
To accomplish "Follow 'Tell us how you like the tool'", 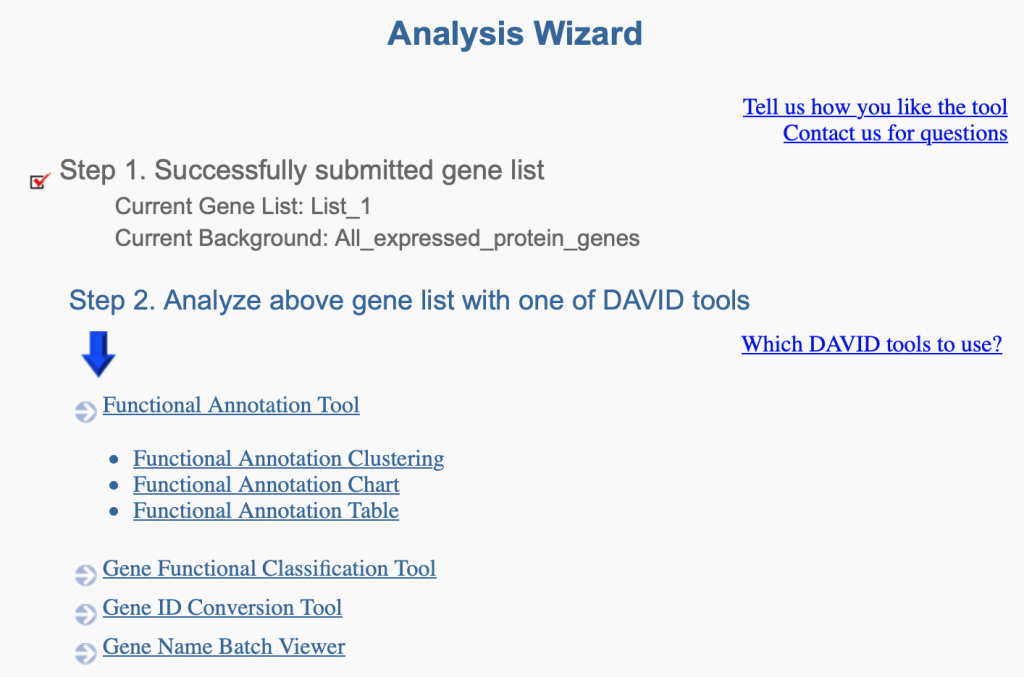I will coord(875,107).
